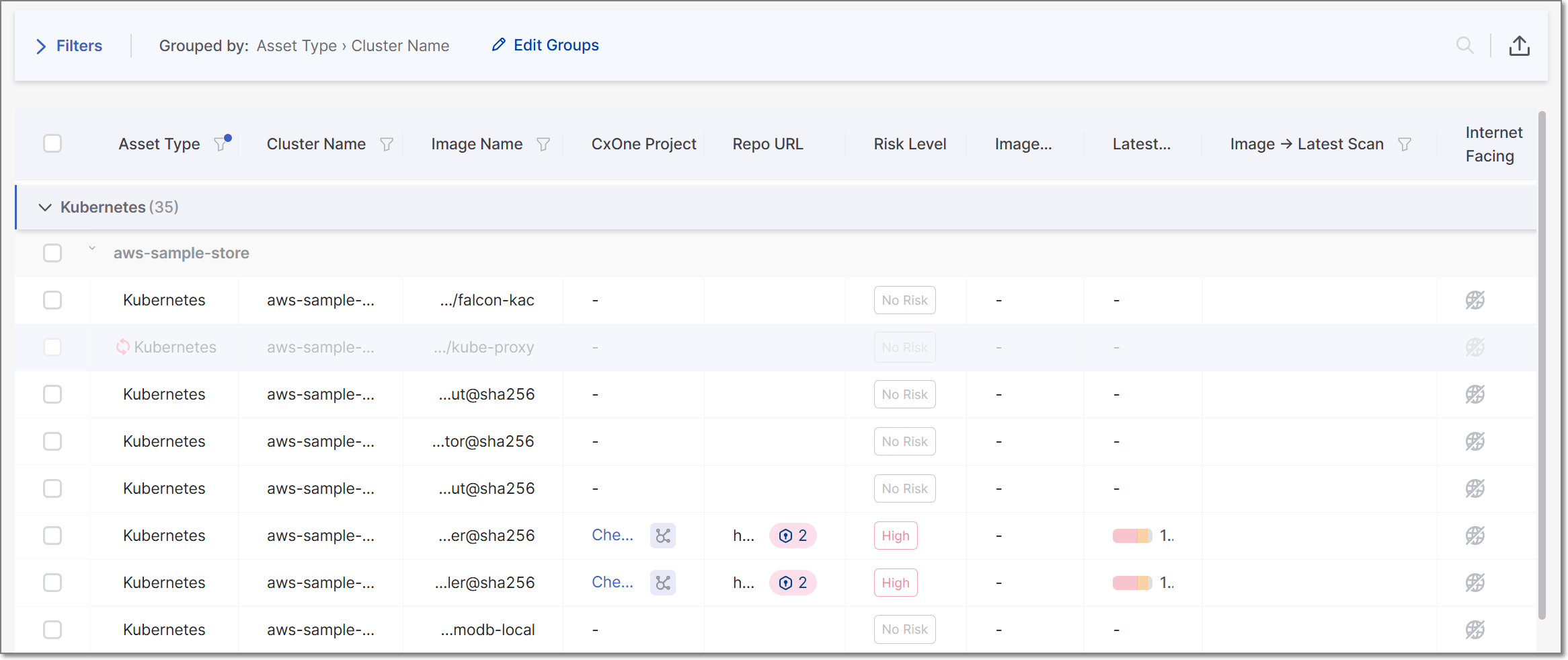The height and width of the screenshot is (660, 1568).
Task: Open the Cluster Name column filter
Action: (387, 145)
